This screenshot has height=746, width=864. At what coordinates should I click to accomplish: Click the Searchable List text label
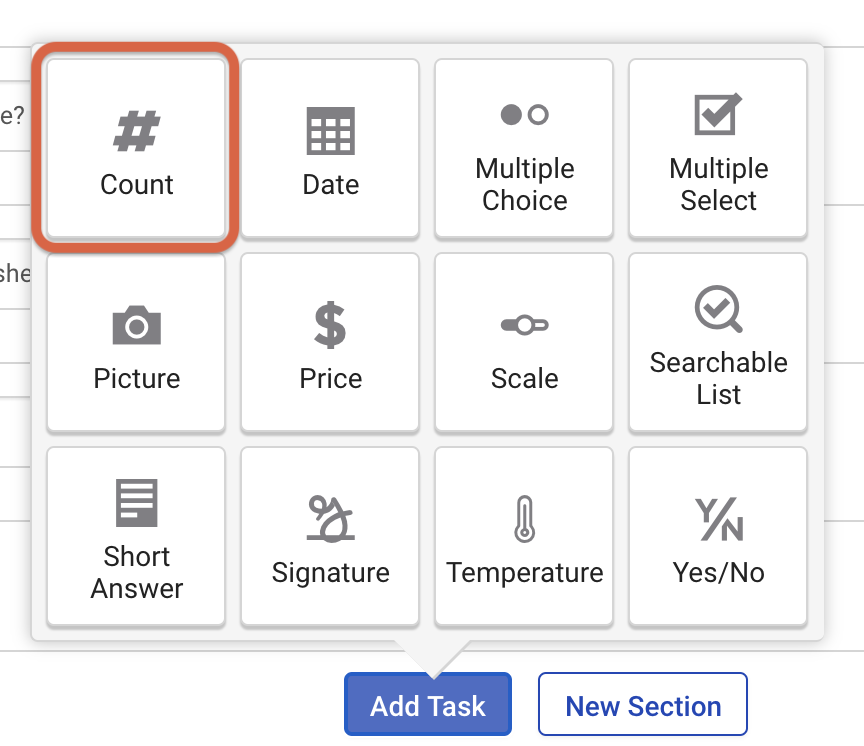click(x=719, y=379)
